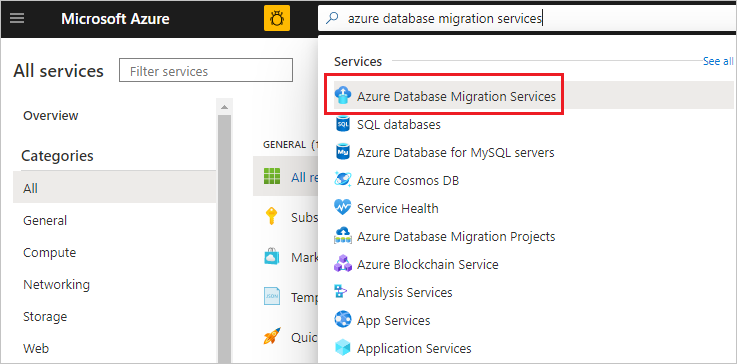Click the SQL databases icon
This screenshot has height=364, width=737.
pyautogui.click(x=343, y=124)
